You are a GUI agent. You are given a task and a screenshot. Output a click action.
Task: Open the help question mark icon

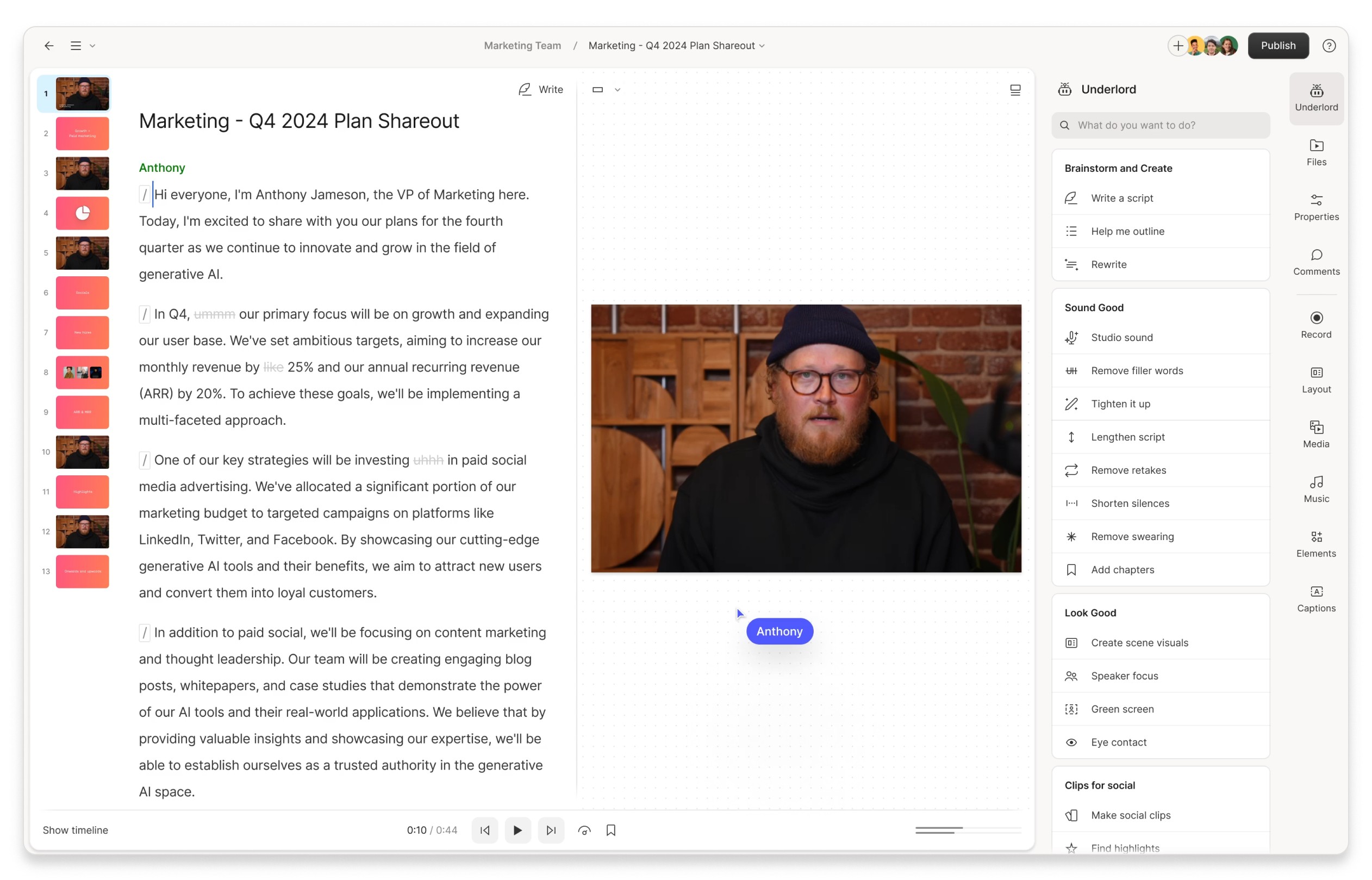(1328, 46)
